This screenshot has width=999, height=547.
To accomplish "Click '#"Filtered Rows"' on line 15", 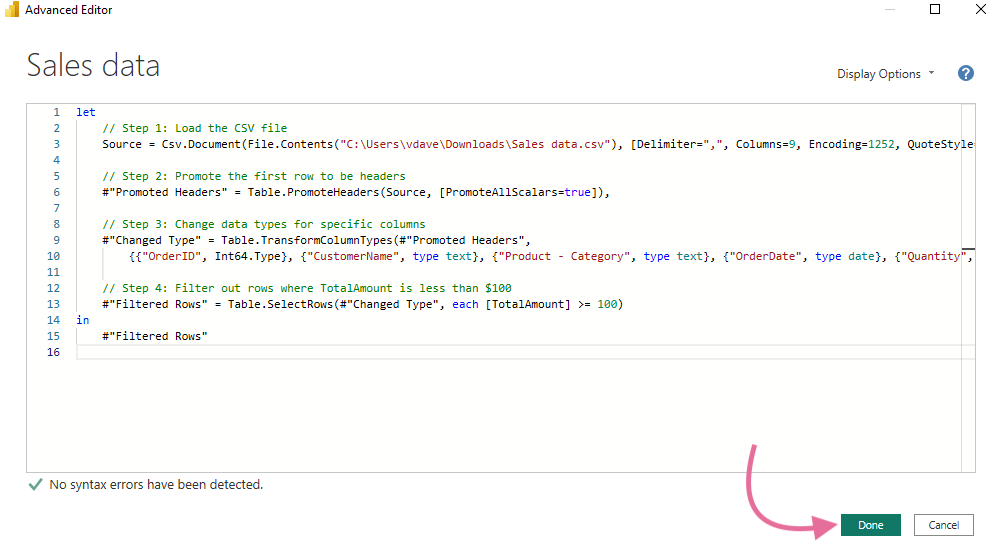I will 155,336.
